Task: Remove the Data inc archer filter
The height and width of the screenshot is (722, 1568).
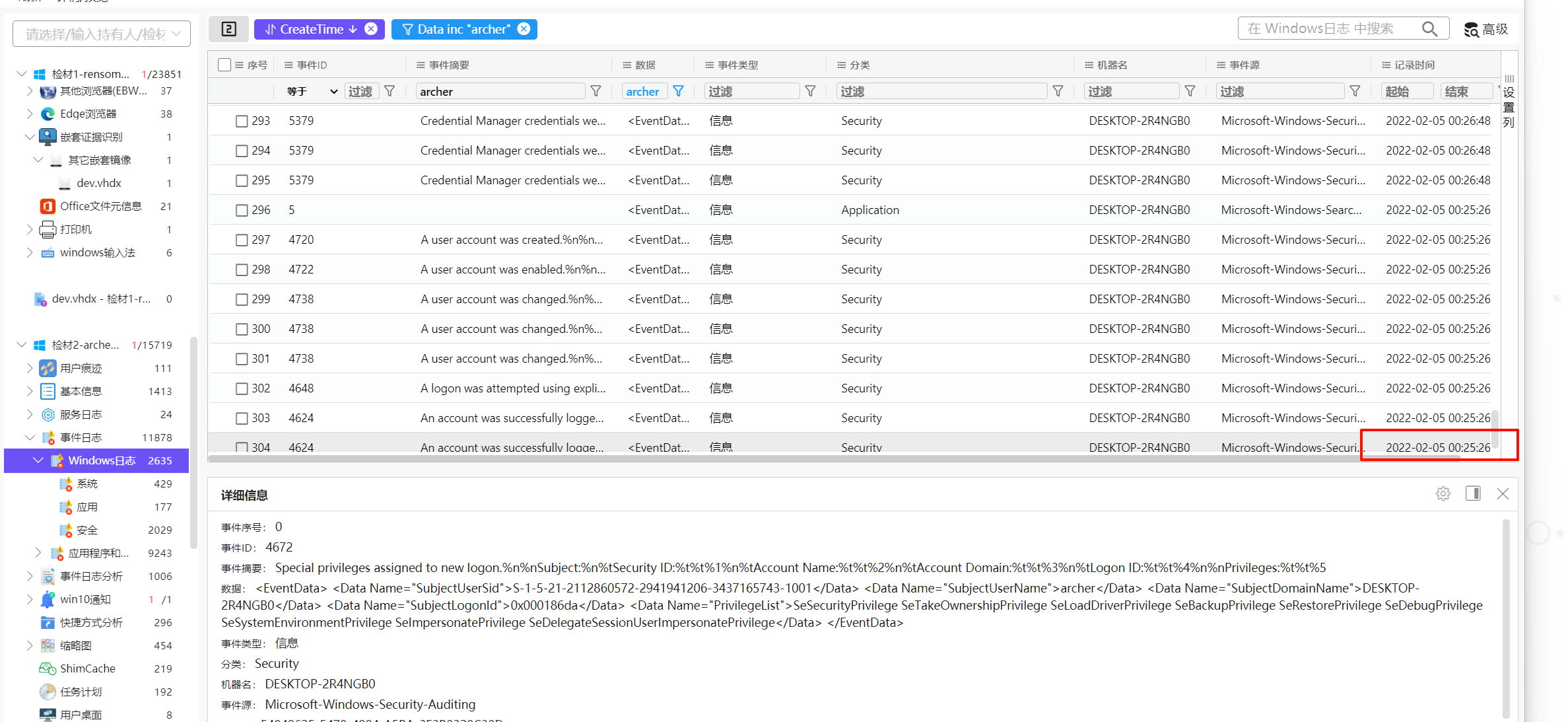Action: (x=524, y=29)
